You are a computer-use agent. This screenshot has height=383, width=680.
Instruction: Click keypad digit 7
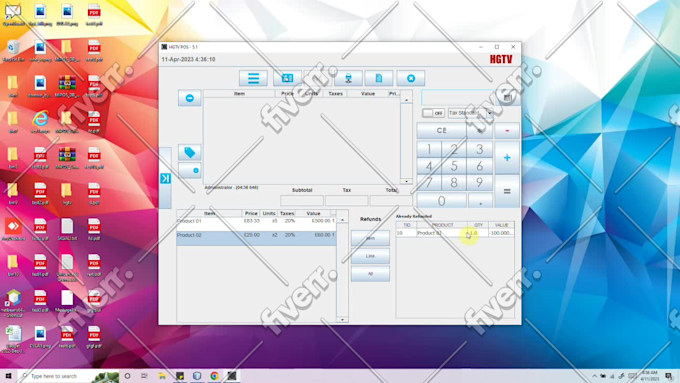(429, 183)
